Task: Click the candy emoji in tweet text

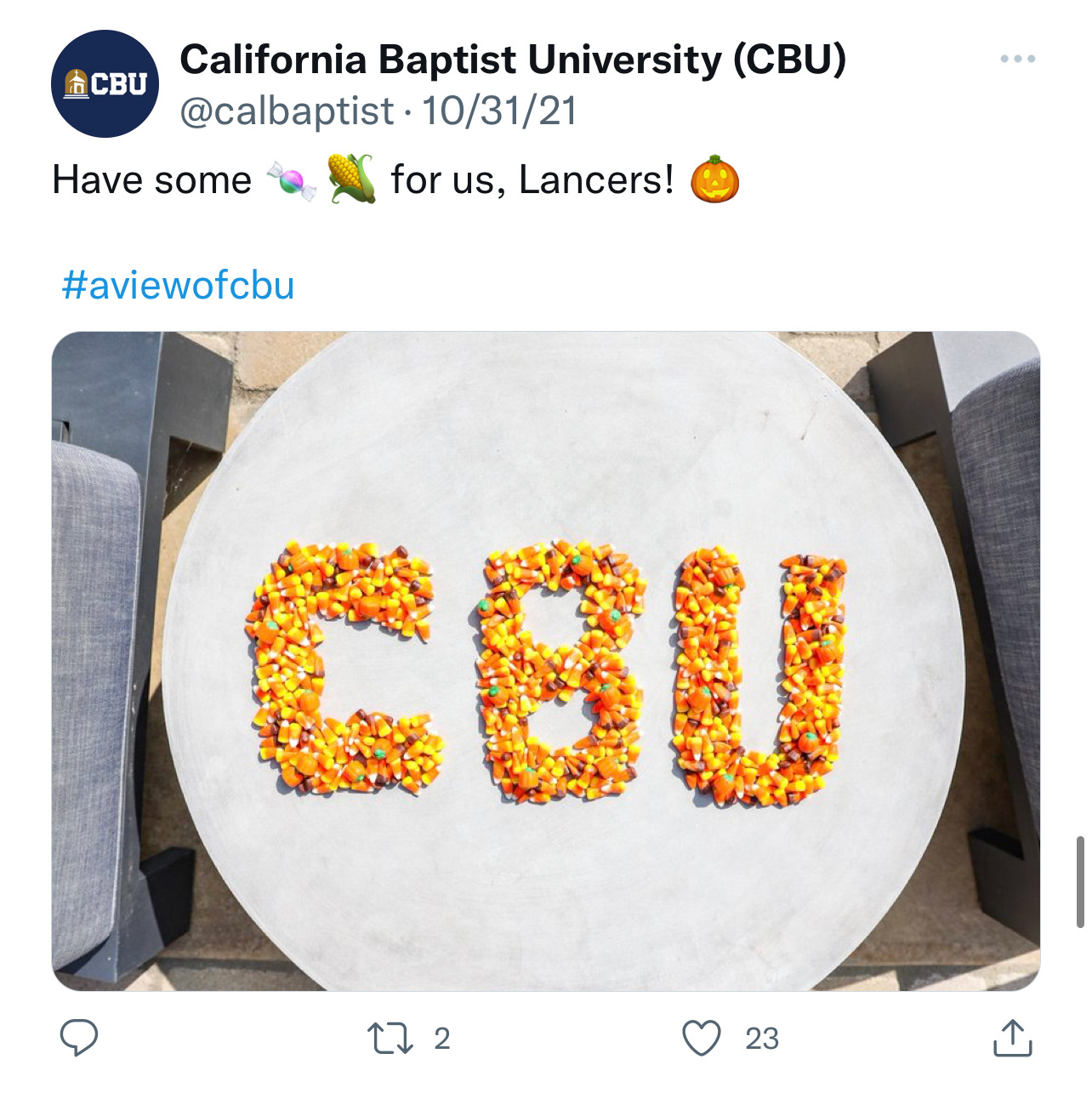Action: (291, 180)
